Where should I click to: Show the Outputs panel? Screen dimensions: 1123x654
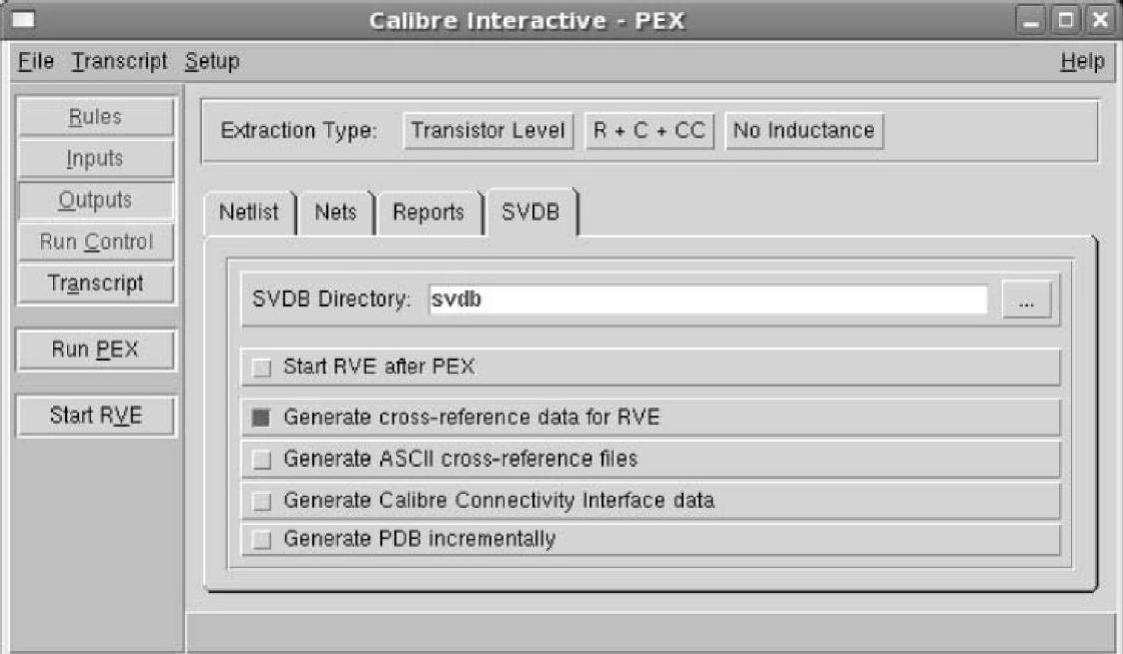point(95,200)
